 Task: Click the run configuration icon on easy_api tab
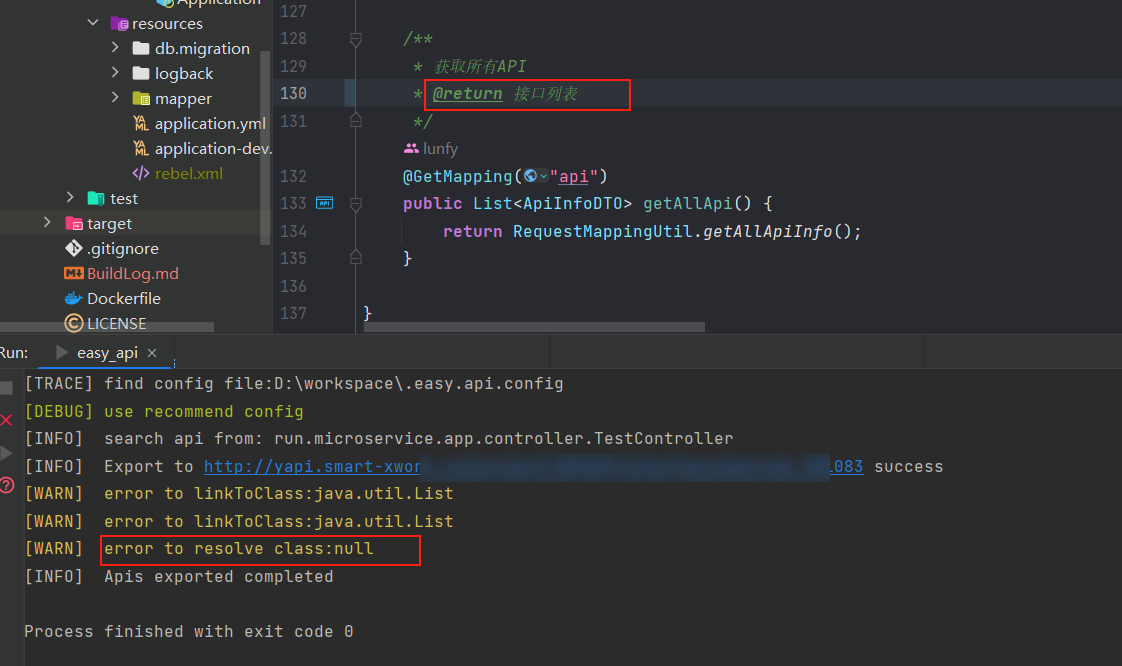(62, 352)
